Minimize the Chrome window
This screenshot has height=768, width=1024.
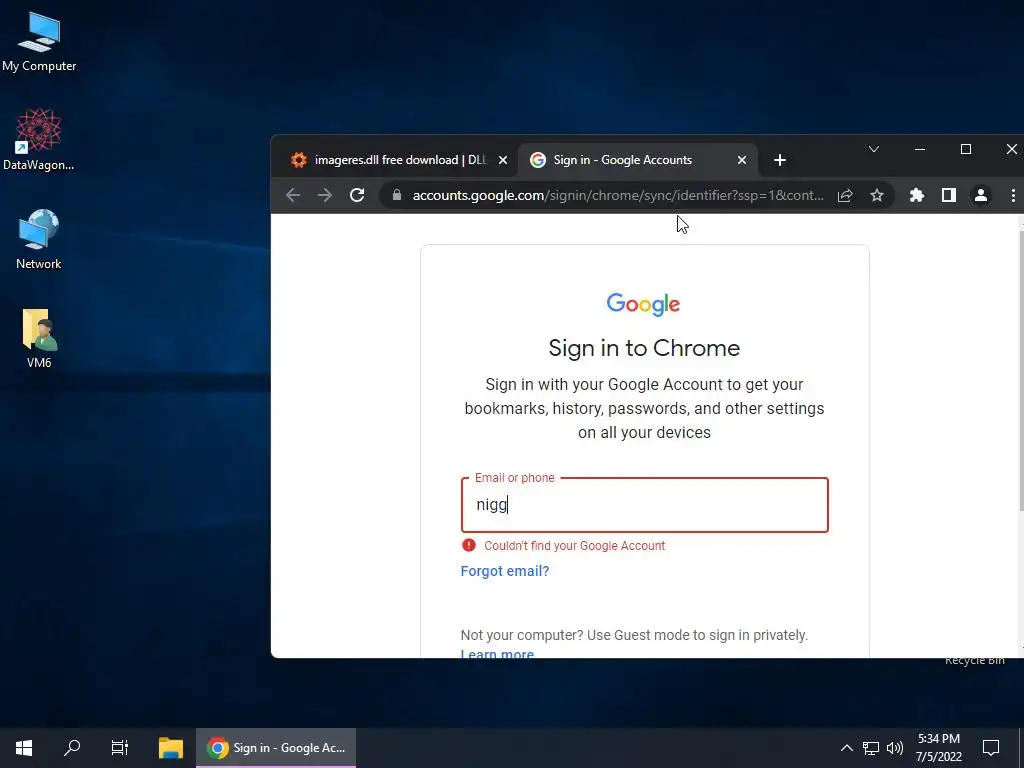click(920, 150)
